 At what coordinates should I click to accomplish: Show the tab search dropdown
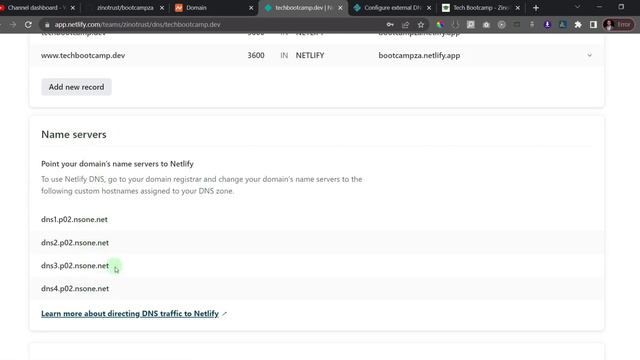point(577,7)
